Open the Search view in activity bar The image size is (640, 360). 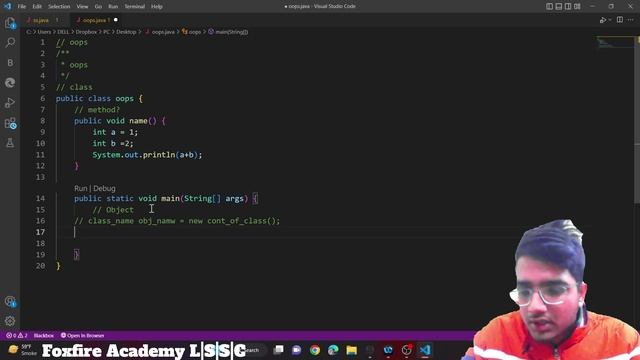pos(10,42)
